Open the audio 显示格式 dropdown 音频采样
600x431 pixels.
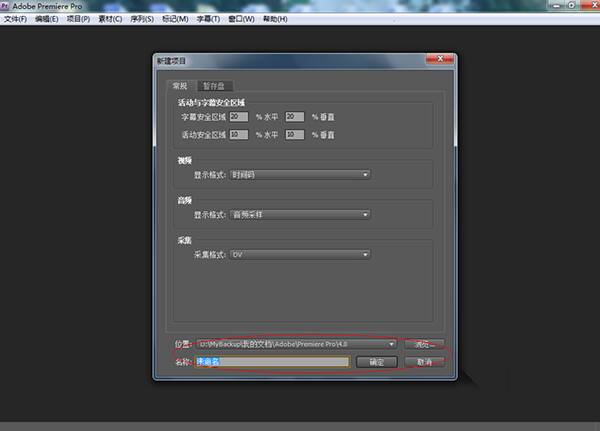[x=300, y=215]
